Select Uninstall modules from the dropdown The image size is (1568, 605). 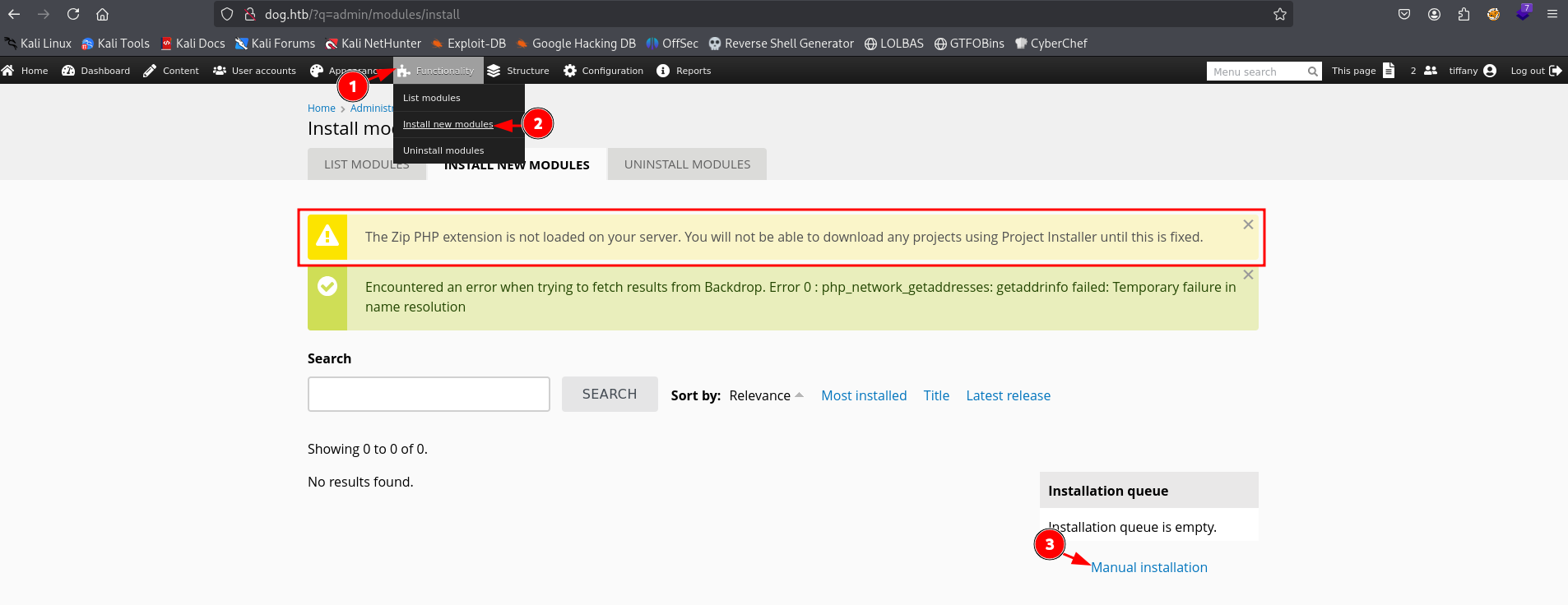(443, 150)
